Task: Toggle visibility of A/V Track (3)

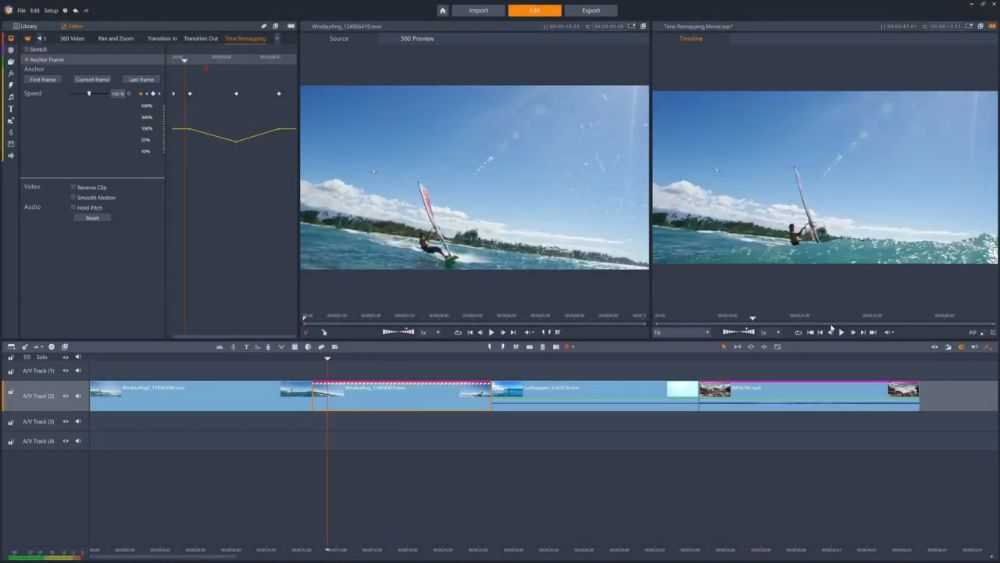Action: click(x=66, y=422)
